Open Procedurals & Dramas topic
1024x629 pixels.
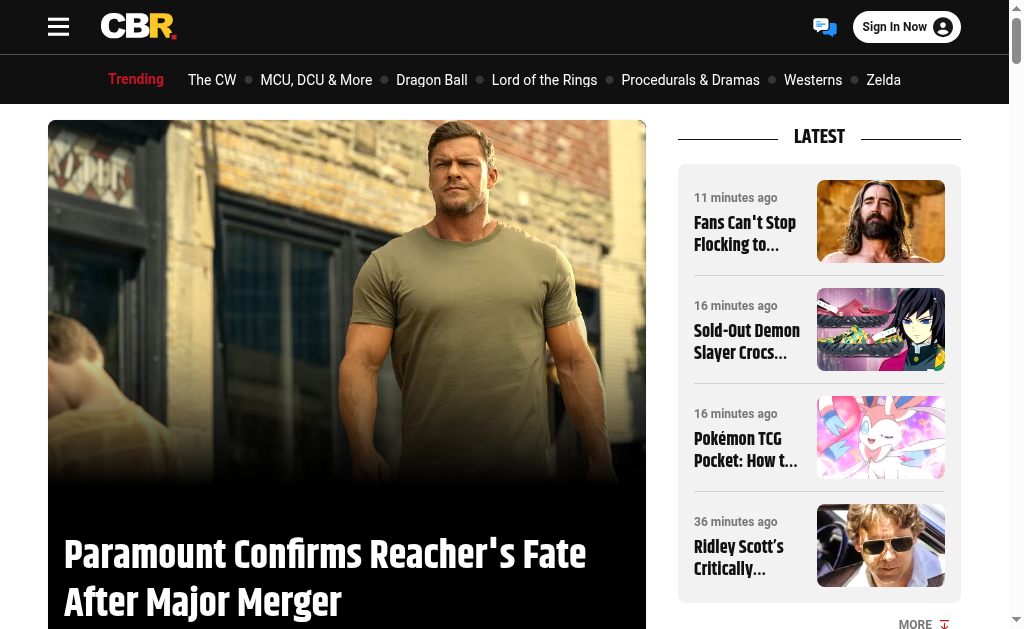pos(690,80)
